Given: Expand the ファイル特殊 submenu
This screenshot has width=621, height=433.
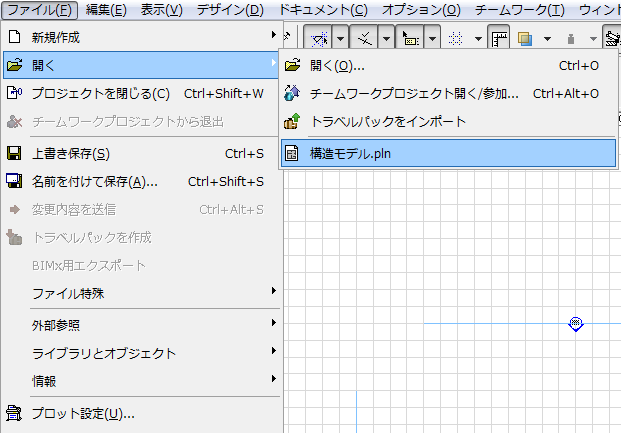Looking at the screenshot, I should (x=141, y=293).
